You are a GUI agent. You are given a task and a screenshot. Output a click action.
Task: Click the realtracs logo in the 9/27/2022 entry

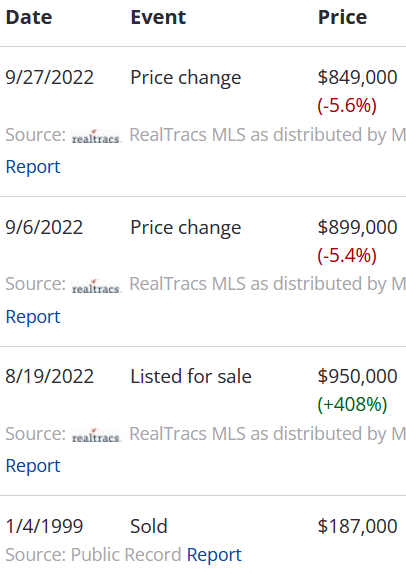tap(96, 137)
